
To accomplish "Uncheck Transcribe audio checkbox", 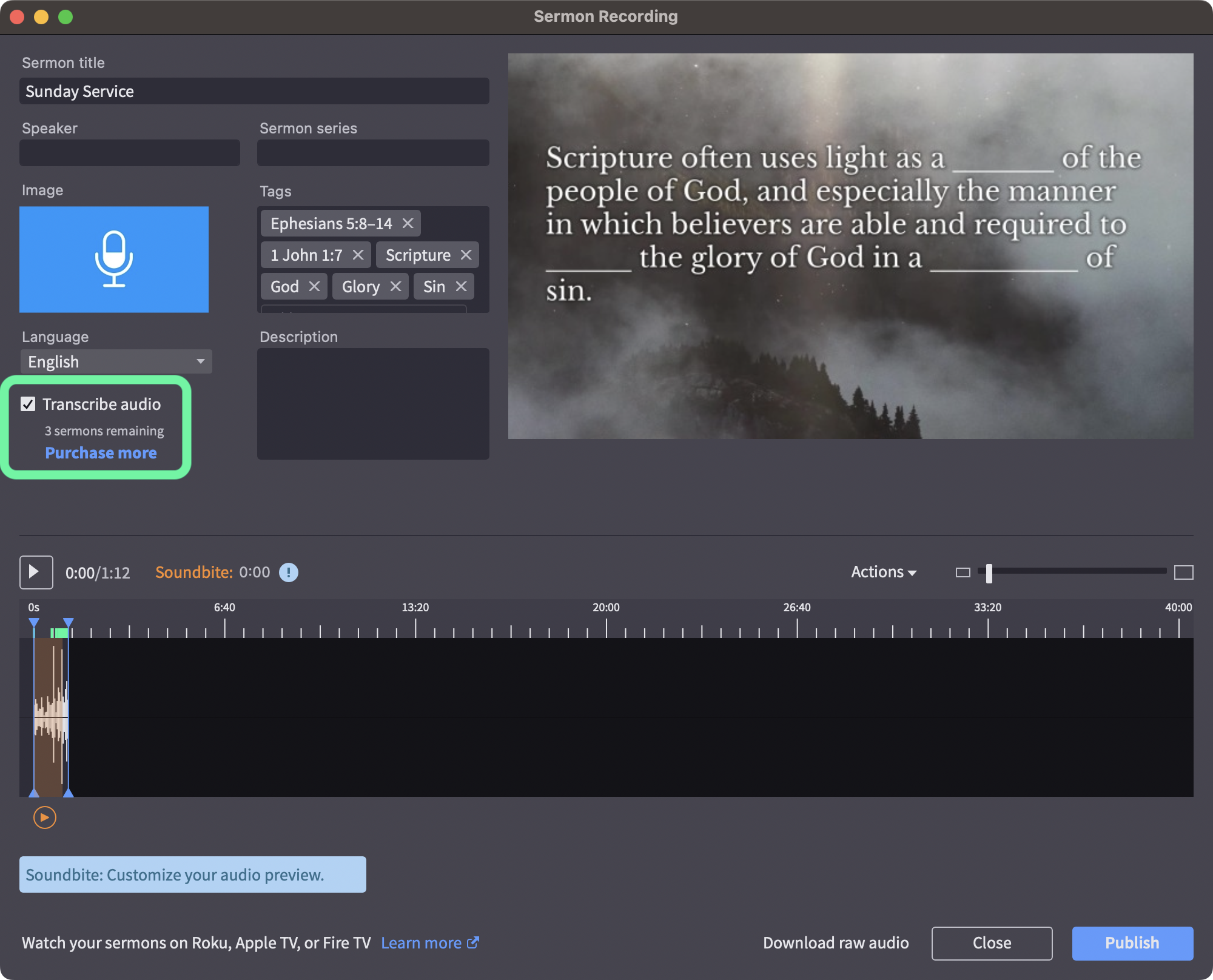I will point(28,404).
